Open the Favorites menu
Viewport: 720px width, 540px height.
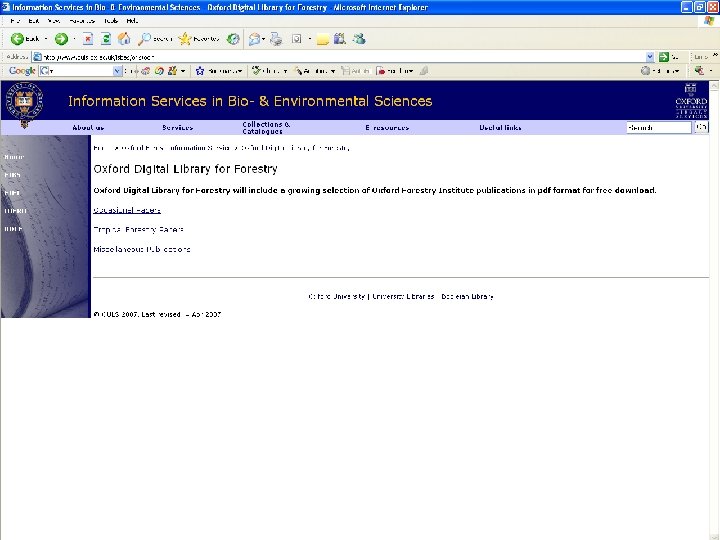coord(82,21)
